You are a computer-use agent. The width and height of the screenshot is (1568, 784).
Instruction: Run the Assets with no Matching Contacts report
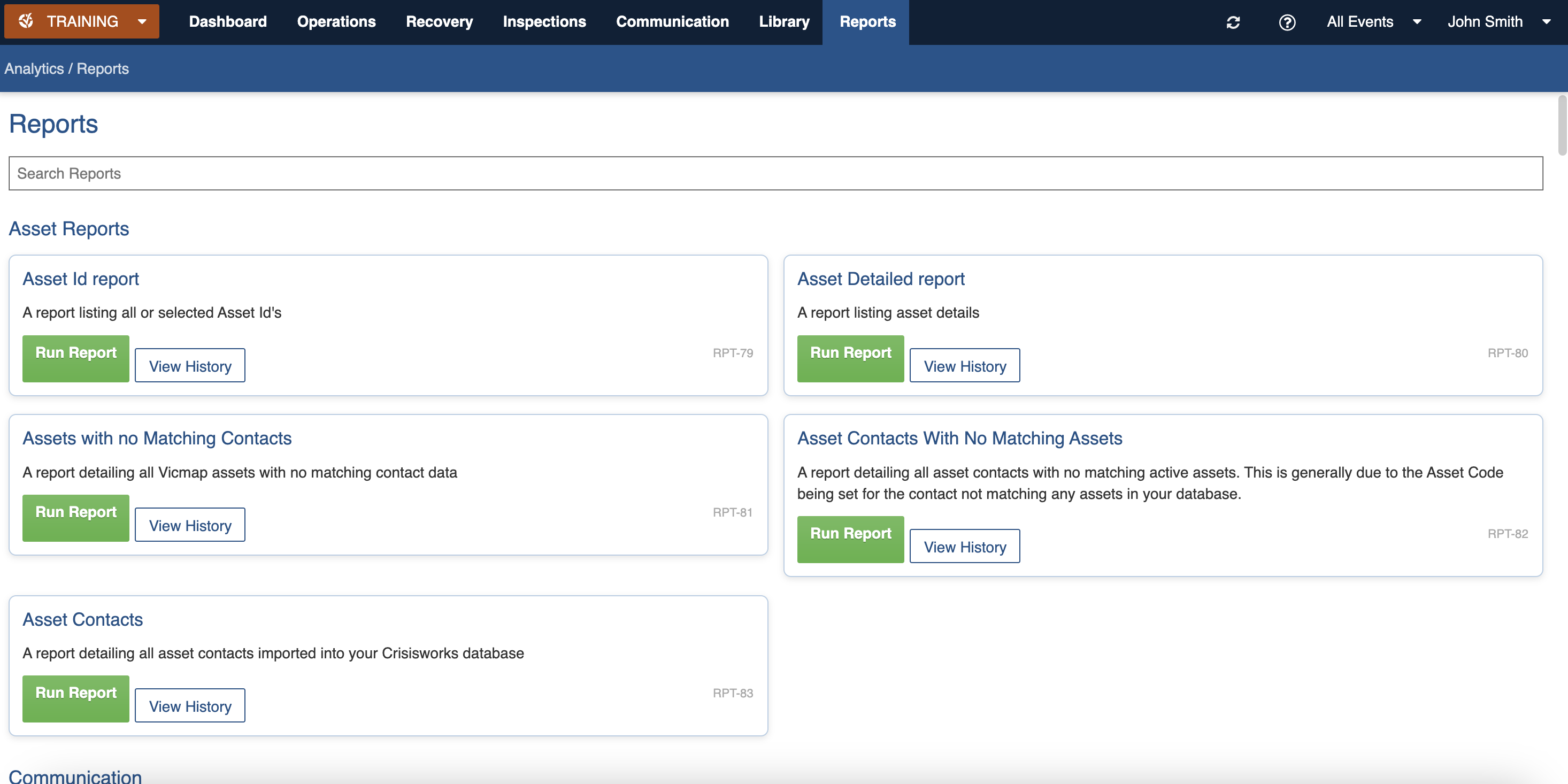75,517
